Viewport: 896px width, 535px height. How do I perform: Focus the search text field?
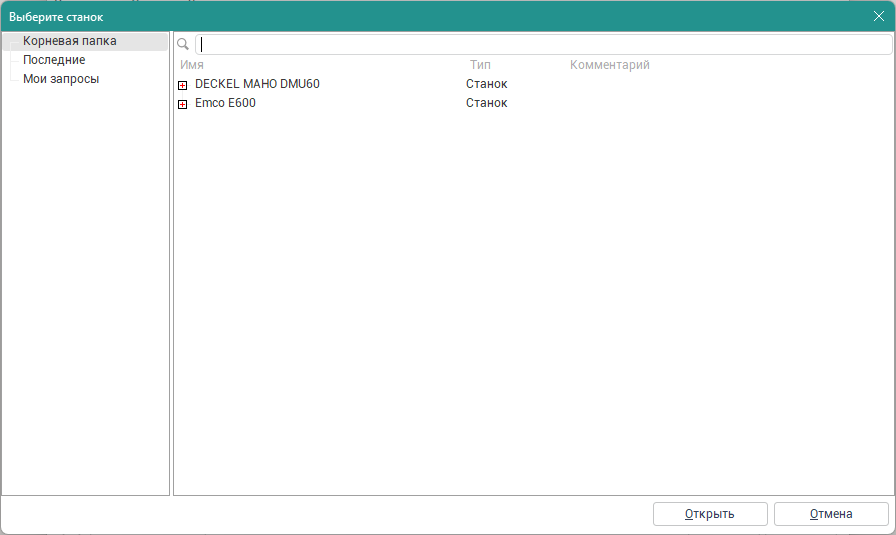[x=540, y=44]
